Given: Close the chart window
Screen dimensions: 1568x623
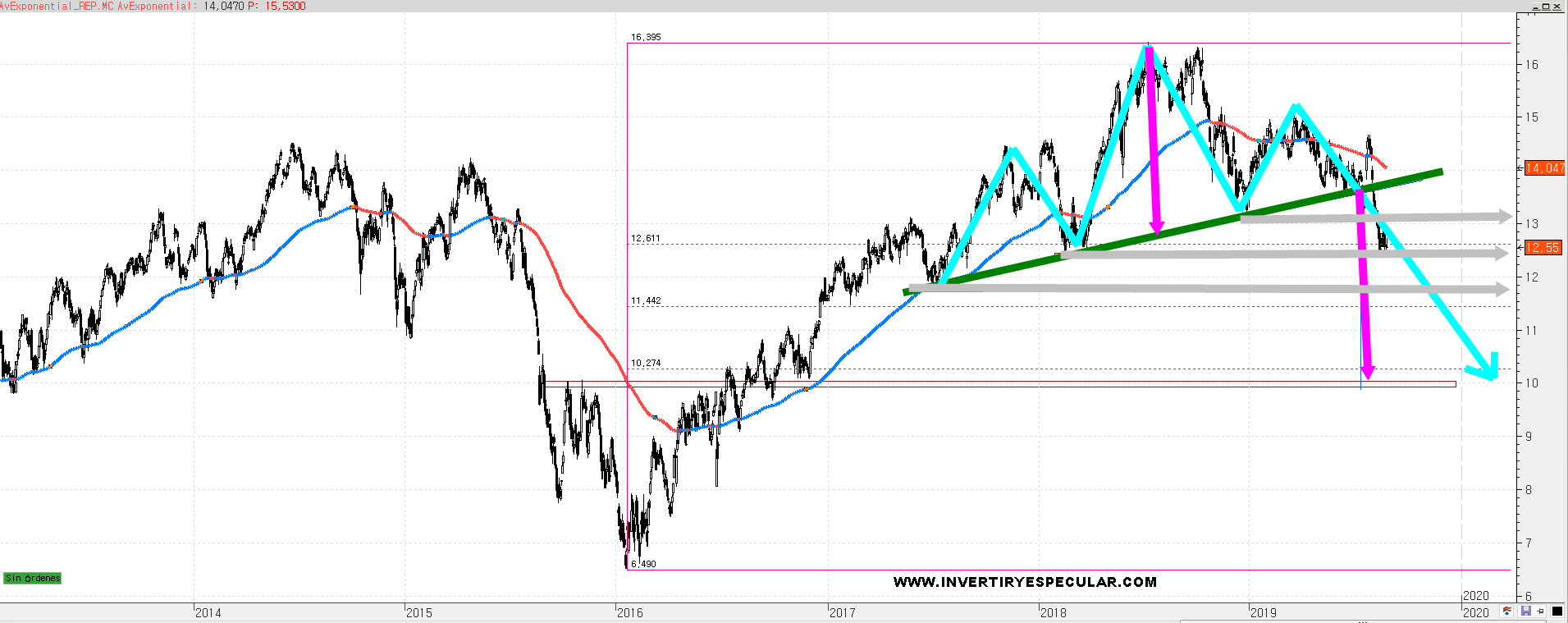Looking at the screenshot, I should coord(1557,7).
